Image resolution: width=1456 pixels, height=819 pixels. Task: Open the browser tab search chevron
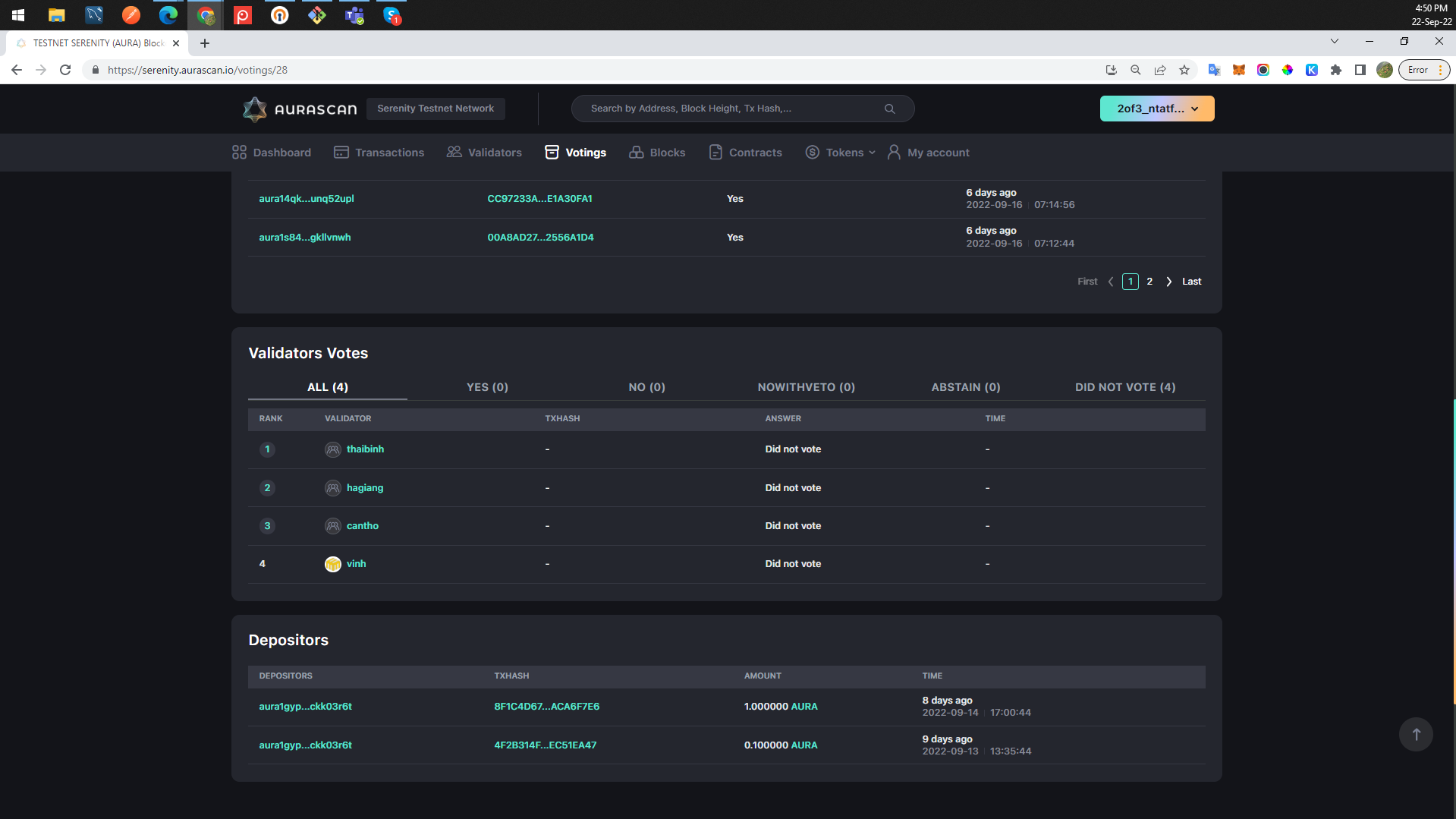tap(1335, 42)
